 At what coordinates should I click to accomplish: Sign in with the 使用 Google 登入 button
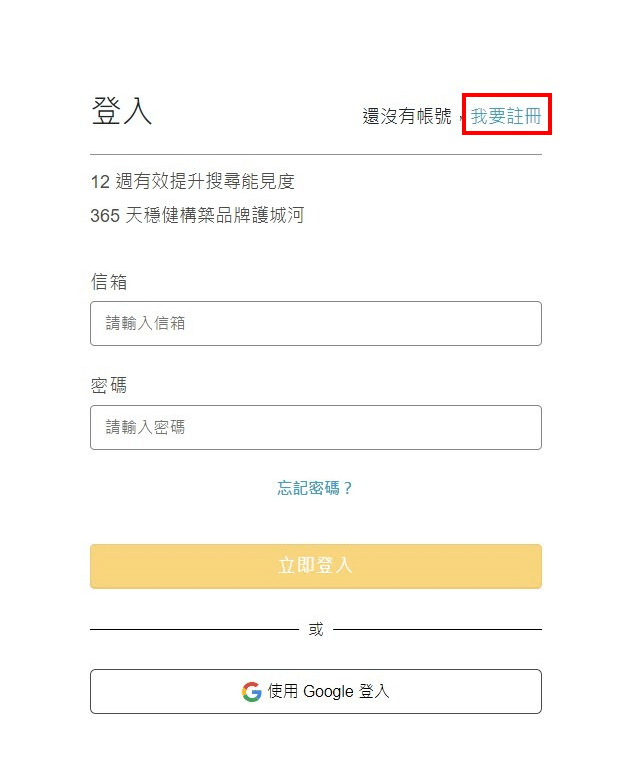tap(315, 691)
